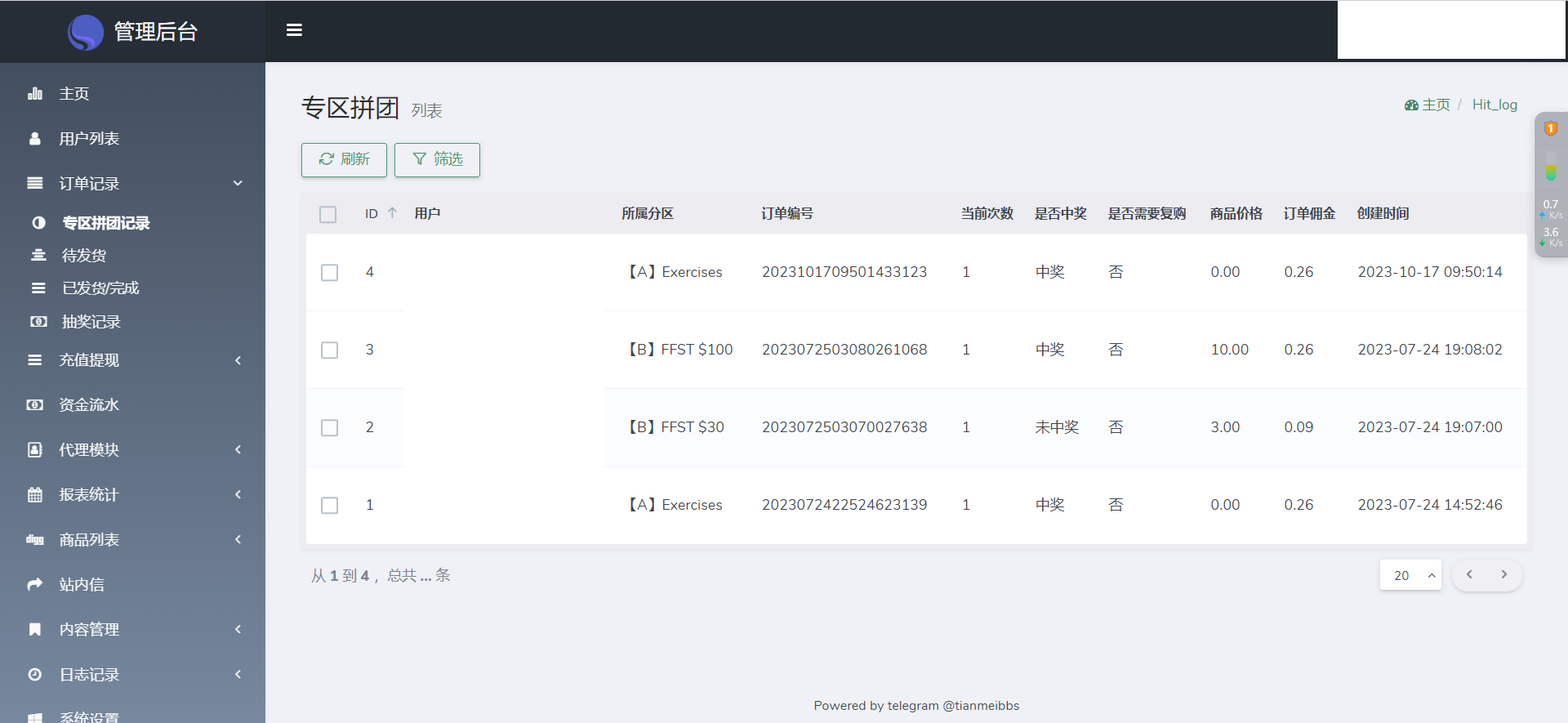Click the admin logo icon

(x=86, y=32)
